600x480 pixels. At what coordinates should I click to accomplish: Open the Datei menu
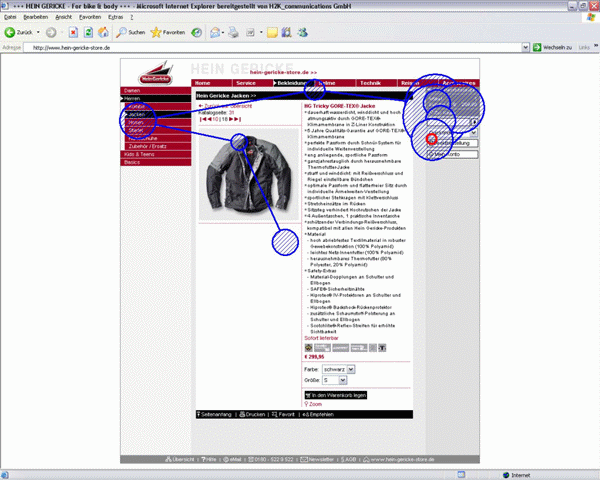point(10,17)
